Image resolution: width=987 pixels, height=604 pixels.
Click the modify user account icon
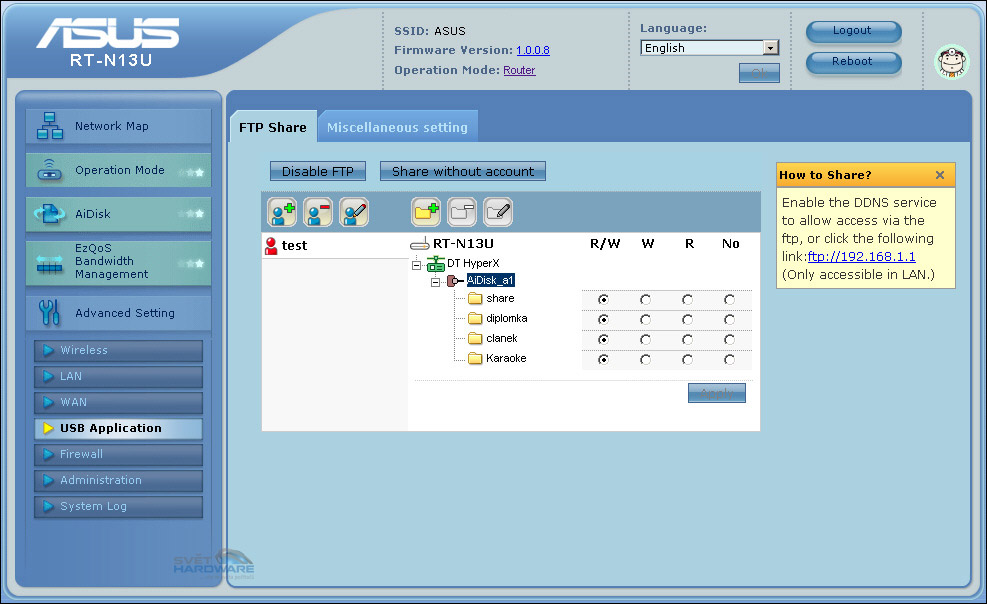(354, 212)
